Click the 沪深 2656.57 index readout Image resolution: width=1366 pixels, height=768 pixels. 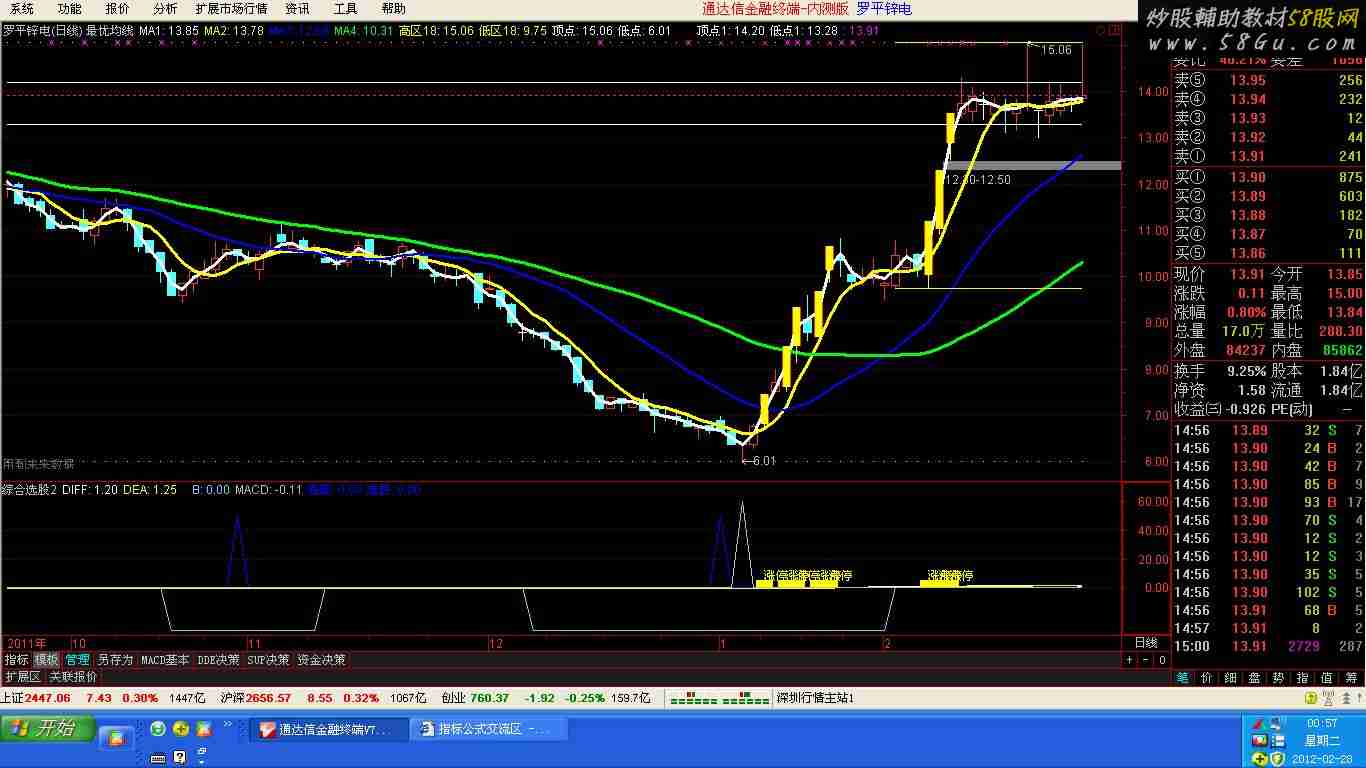click(255, 698)
